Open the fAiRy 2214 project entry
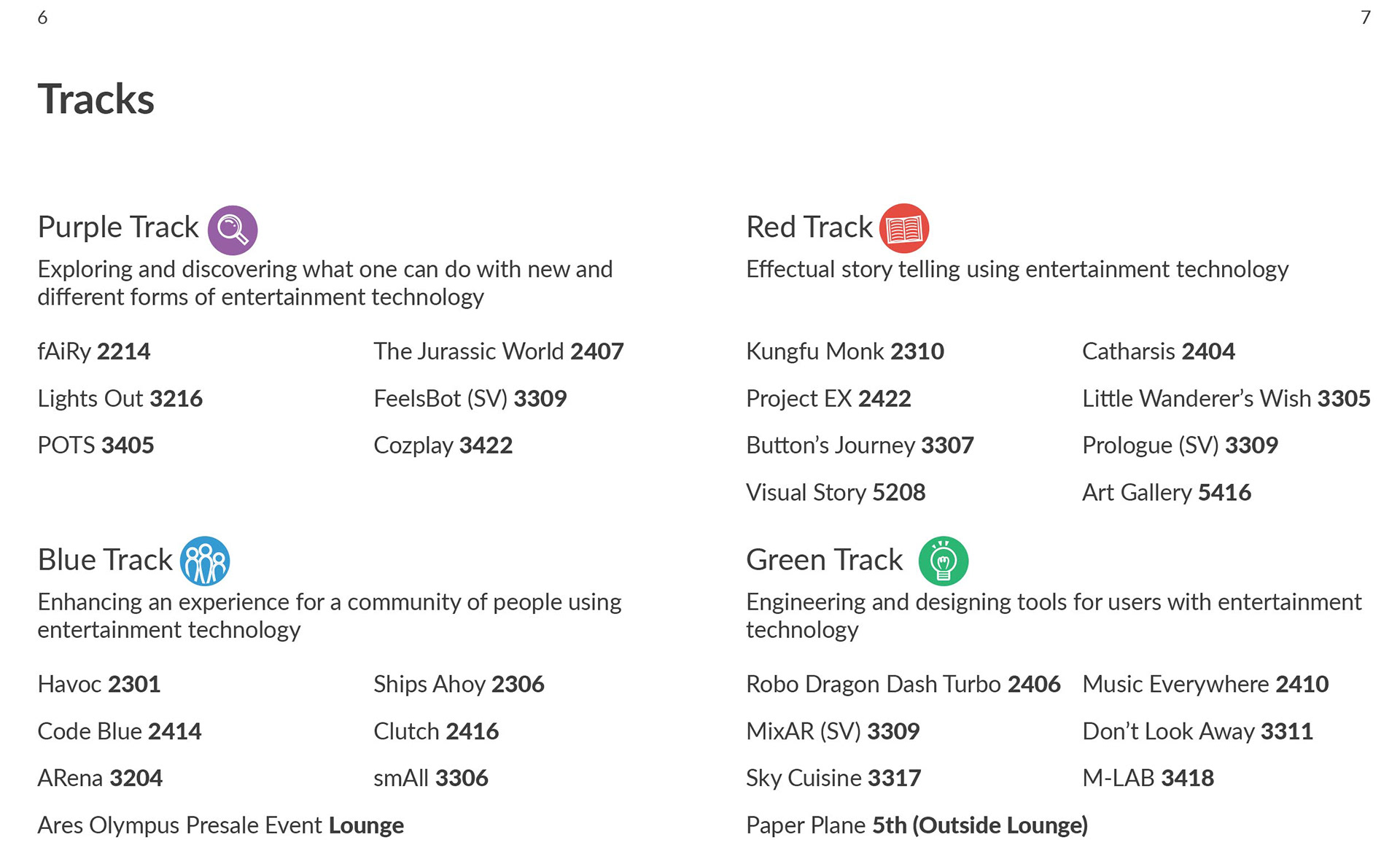Screen dimensions: 1400x845 pyautogui.click(x=94, y=351)
